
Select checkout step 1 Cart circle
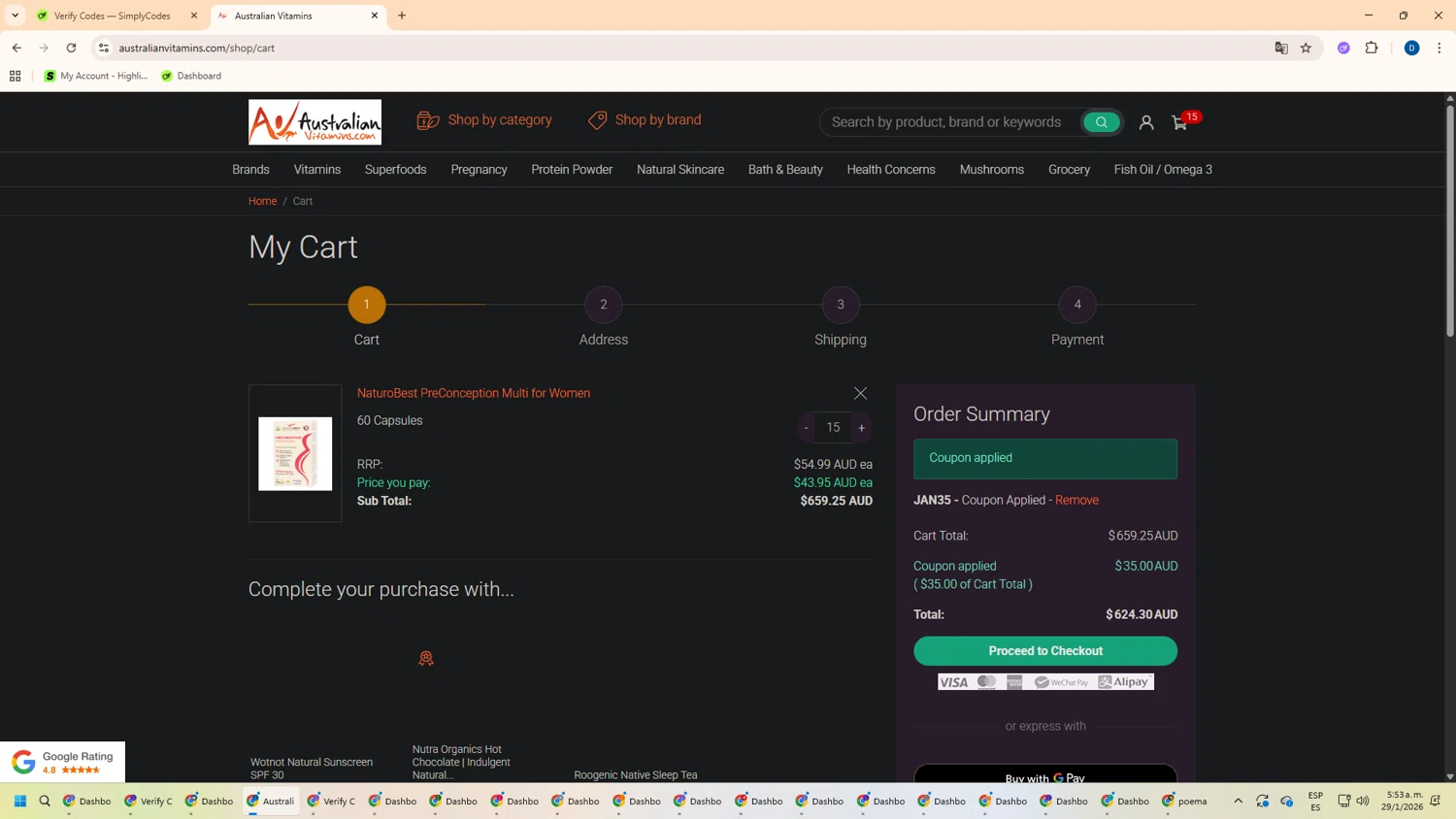click(367, 305)
